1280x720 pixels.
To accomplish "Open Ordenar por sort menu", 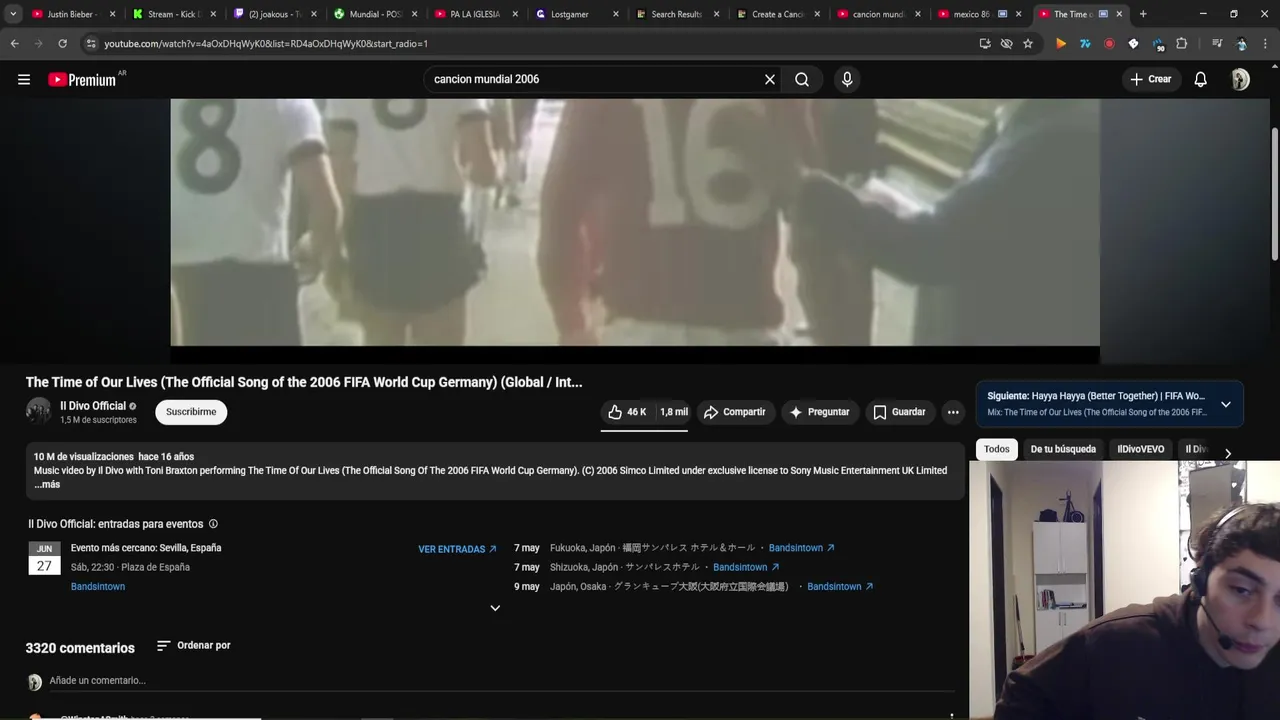I will coord(193,646).
